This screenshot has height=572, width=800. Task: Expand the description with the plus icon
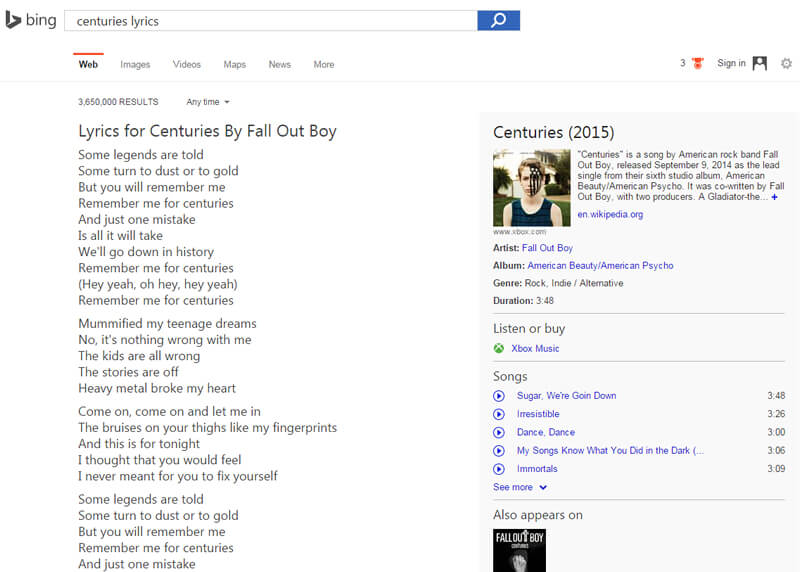(774, 197)
